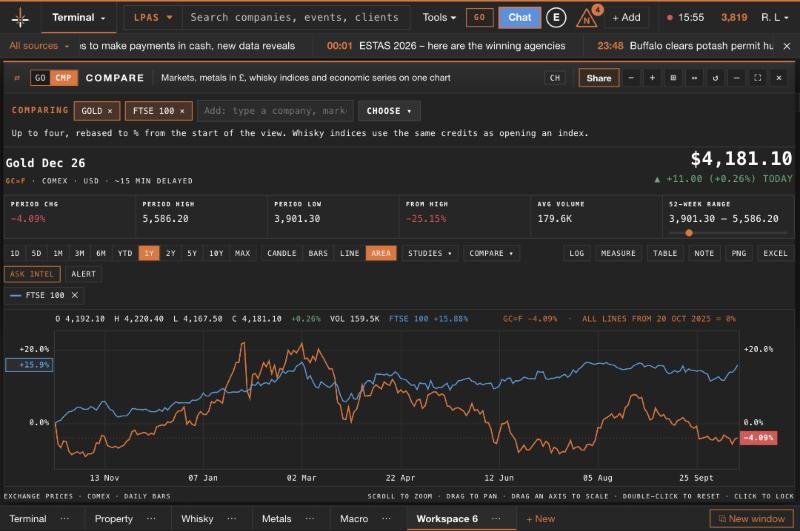Add a workspace with + New
The image size is (800, 531).
click(540, 518)
